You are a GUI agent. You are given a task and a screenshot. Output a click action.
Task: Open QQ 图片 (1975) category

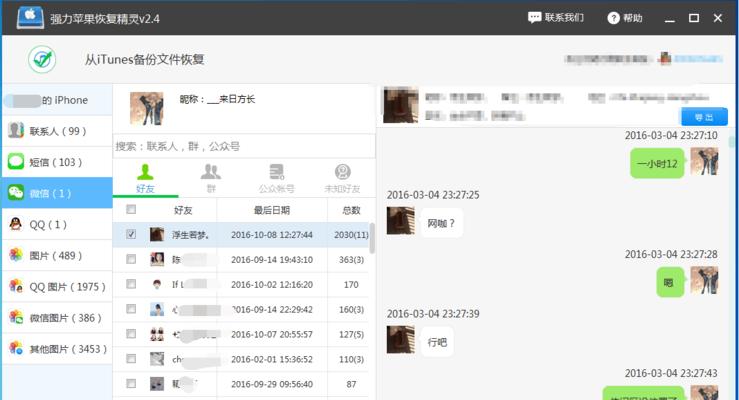(57, 286)
